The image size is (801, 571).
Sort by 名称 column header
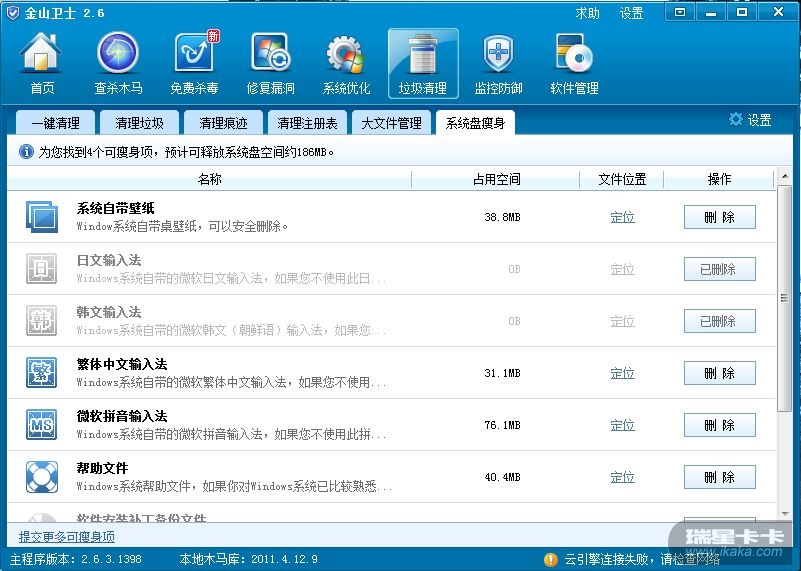[x=209, y=179]
